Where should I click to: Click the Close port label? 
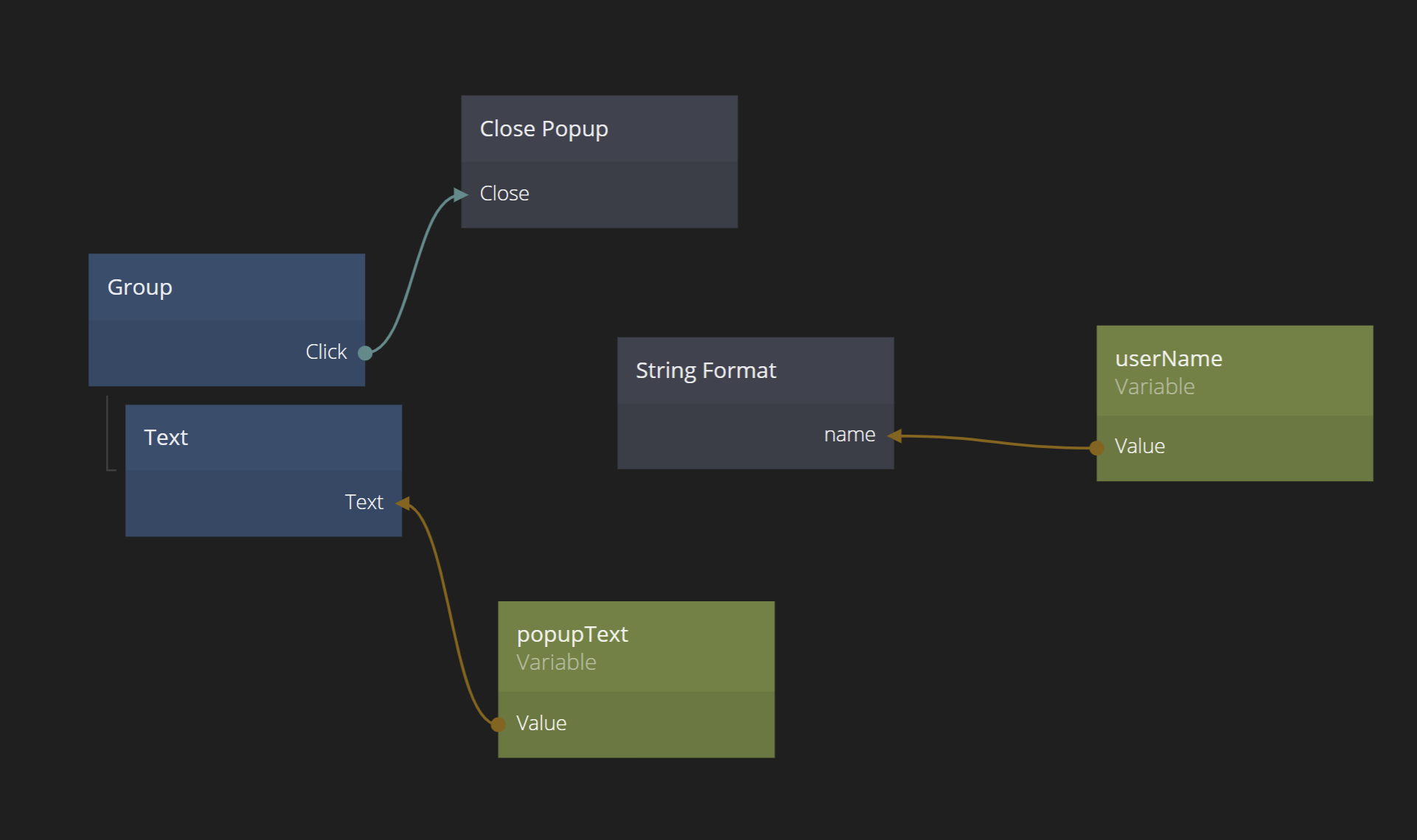click(504, 194)
